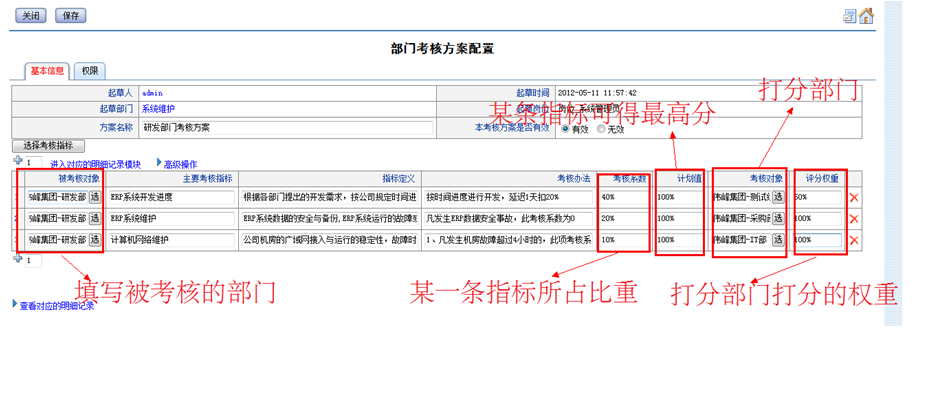Image resolution: width=928 pixels, height=393 pixels.
Task: Click the 考核系数 field showing 40%
Action: coord(624,197)
